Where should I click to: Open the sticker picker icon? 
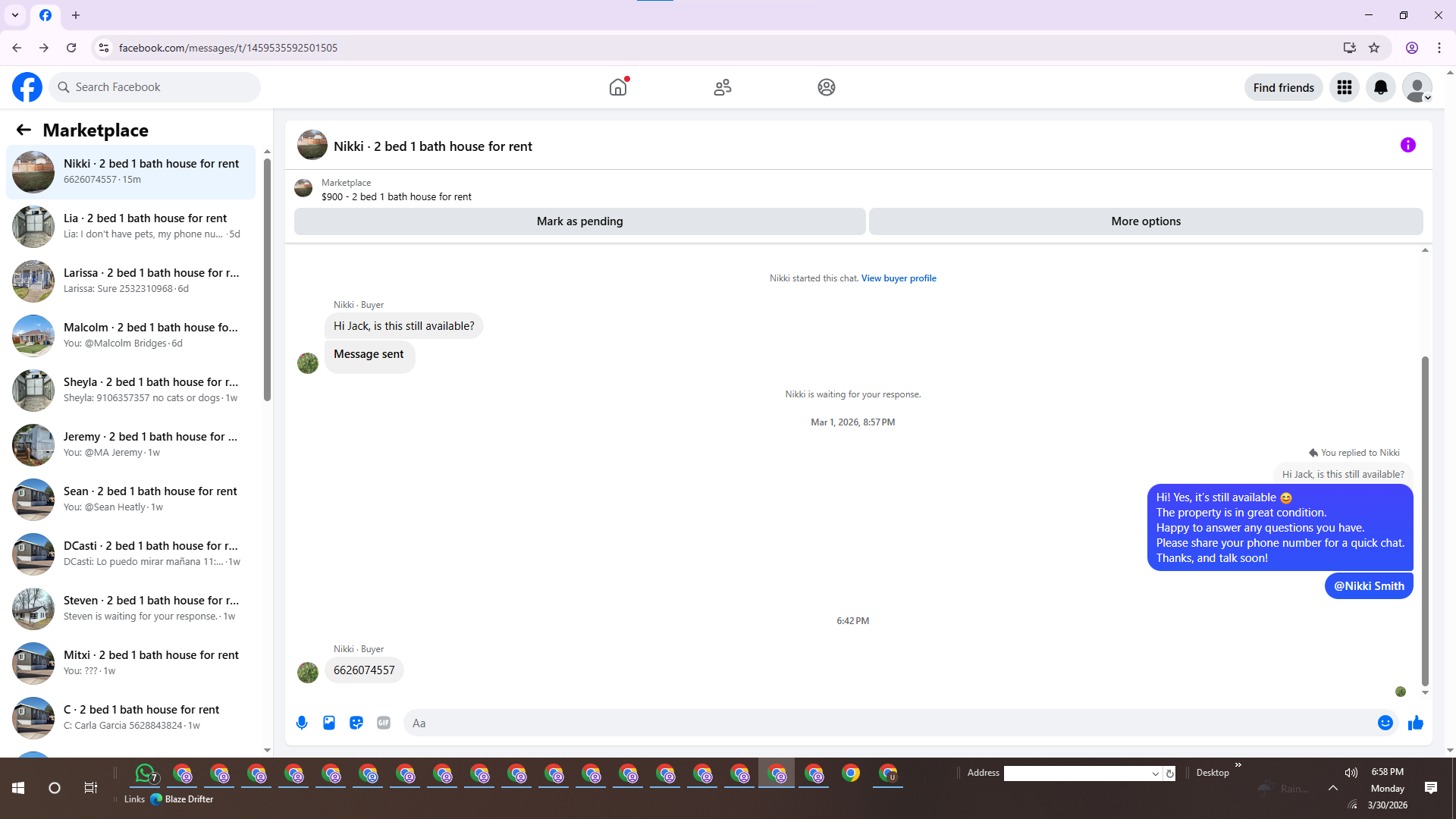(x=356, y=723)
